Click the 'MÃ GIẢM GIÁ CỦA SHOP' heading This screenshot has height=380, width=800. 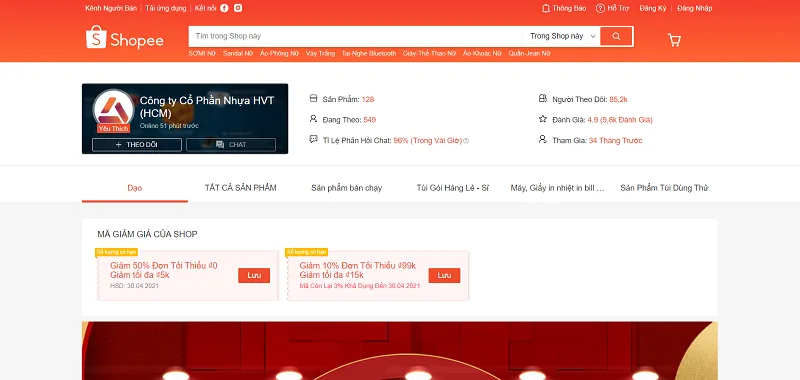click(x=147, y=234)
